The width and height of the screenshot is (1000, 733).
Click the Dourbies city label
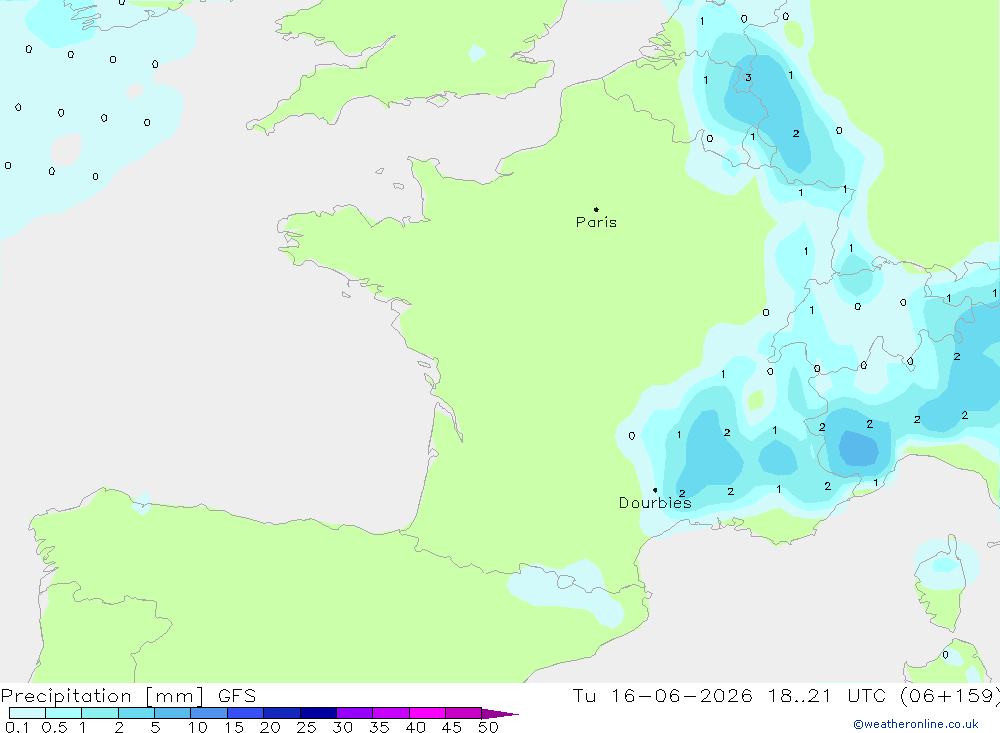click(x=655, y=503)
